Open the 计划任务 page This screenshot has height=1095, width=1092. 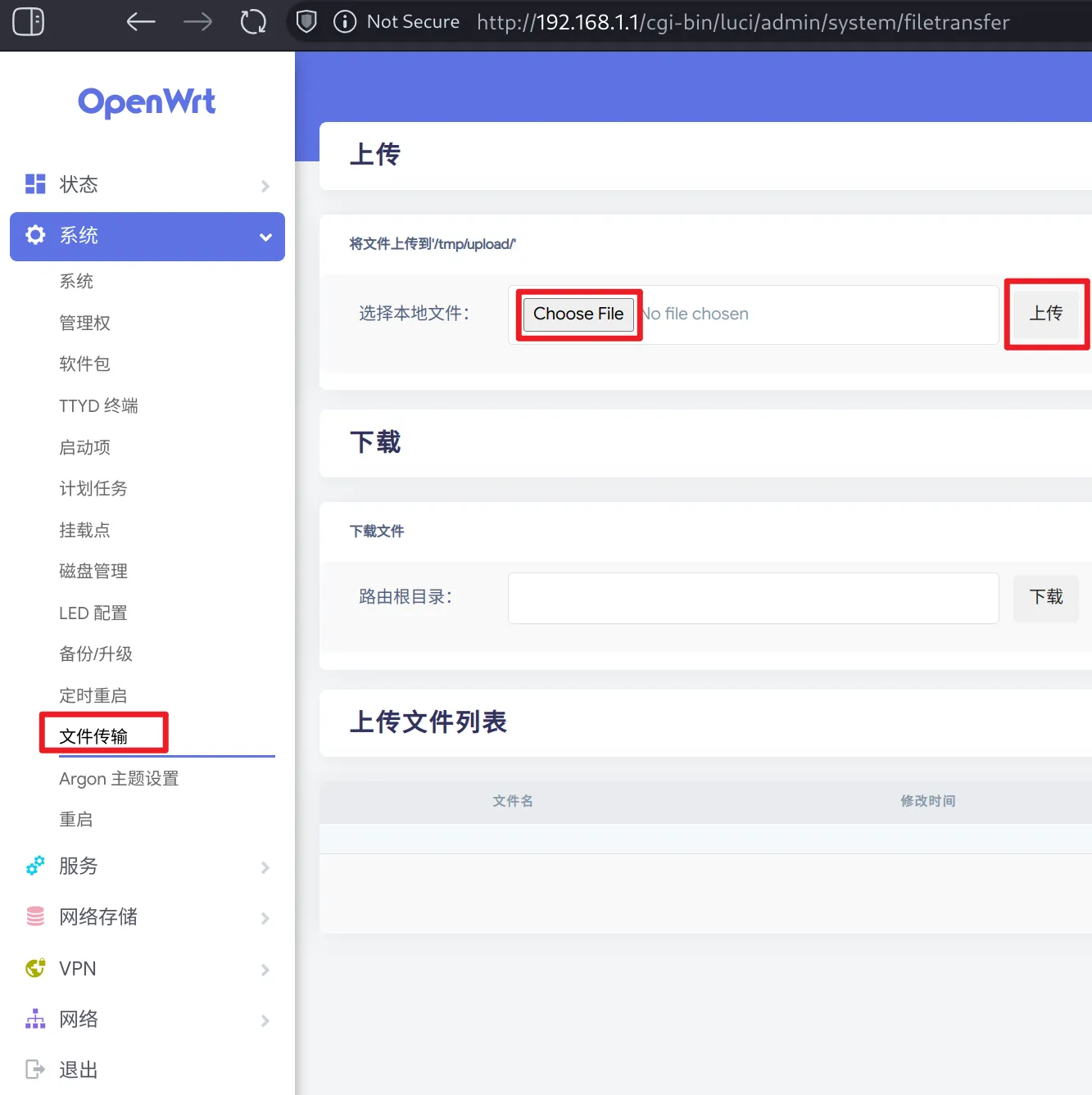click(93, 488)
